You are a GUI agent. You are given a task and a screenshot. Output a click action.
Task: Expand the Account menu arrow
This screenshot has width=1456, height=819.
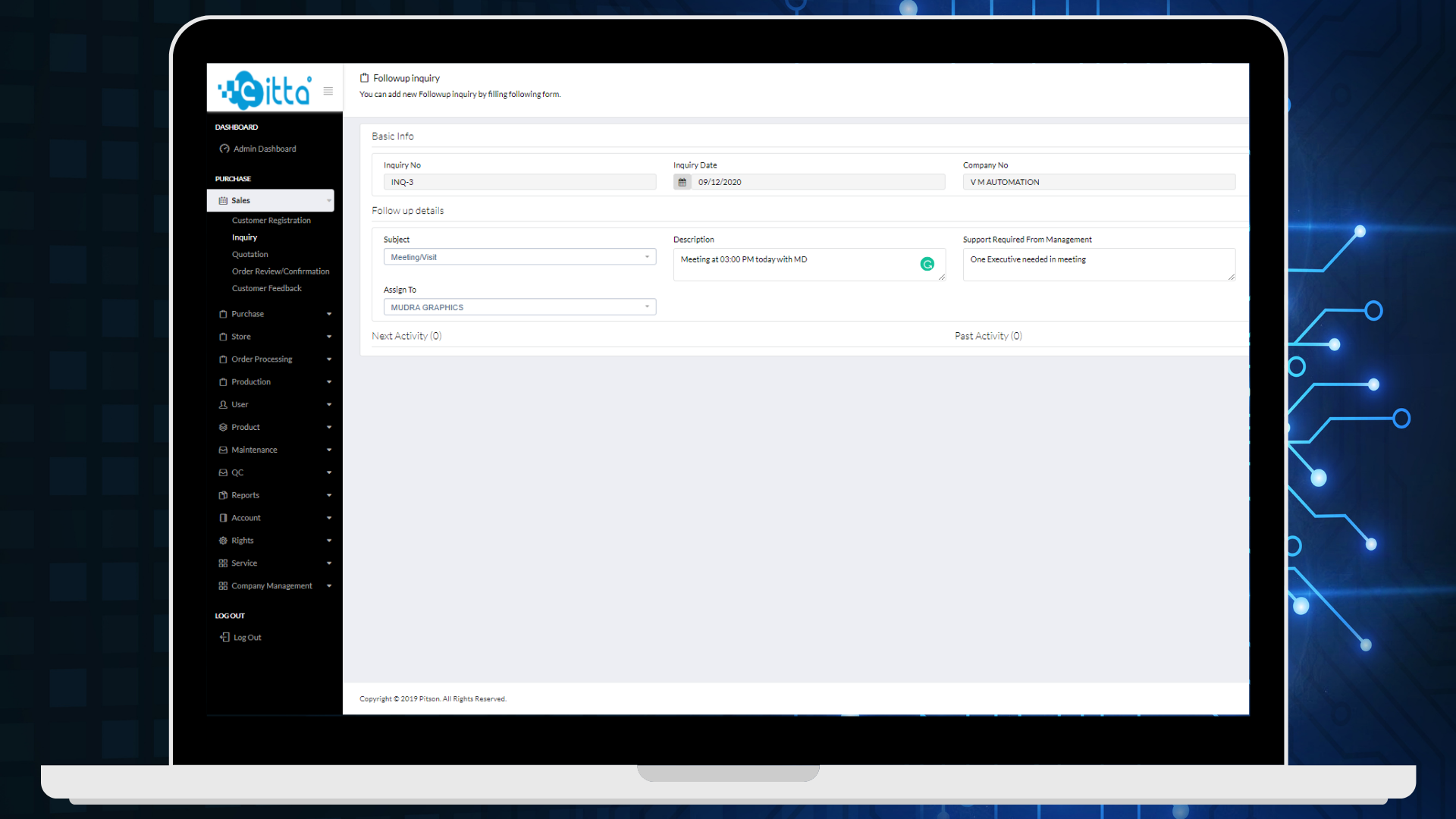(x=329, y=518)
